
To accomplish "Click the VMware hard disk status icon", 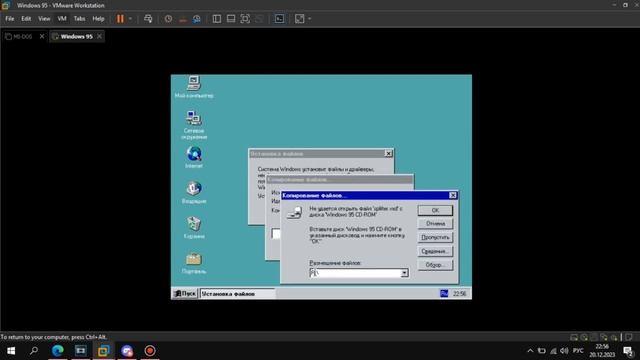I will (574, 337).
